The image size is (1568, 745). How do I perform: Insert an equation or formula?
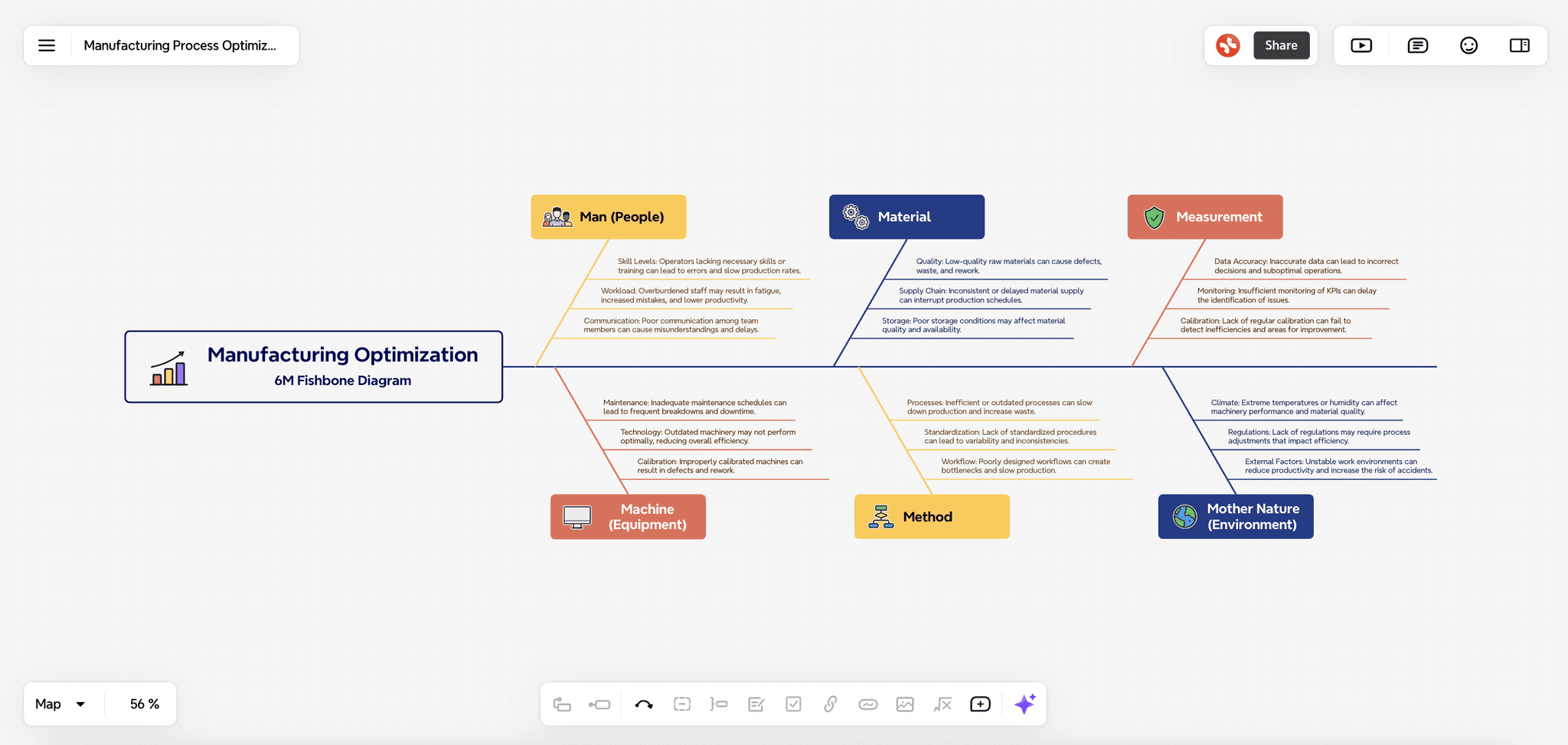click(x=942, y=704)
